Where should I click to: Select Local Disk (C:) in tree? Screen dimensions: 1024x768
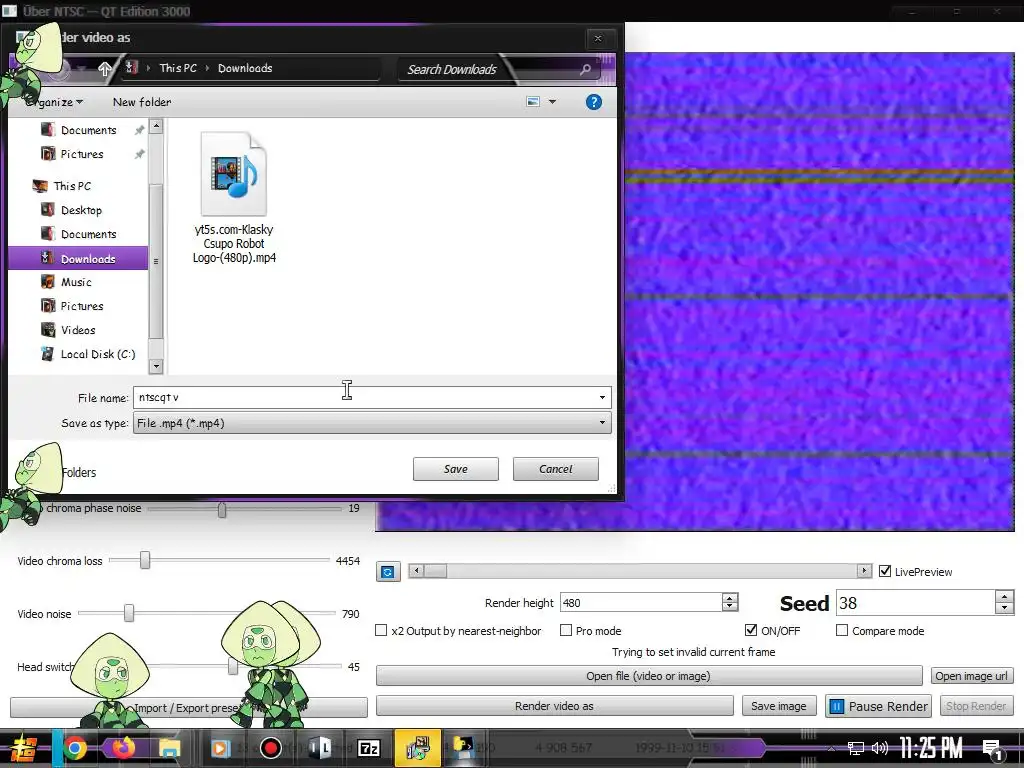(97, 355)
